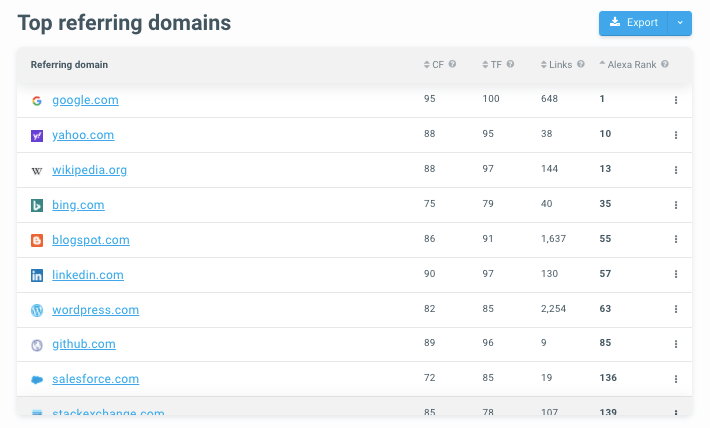Open the google.com referring domain link
710x428 pixels.
[x=85, y=100]
